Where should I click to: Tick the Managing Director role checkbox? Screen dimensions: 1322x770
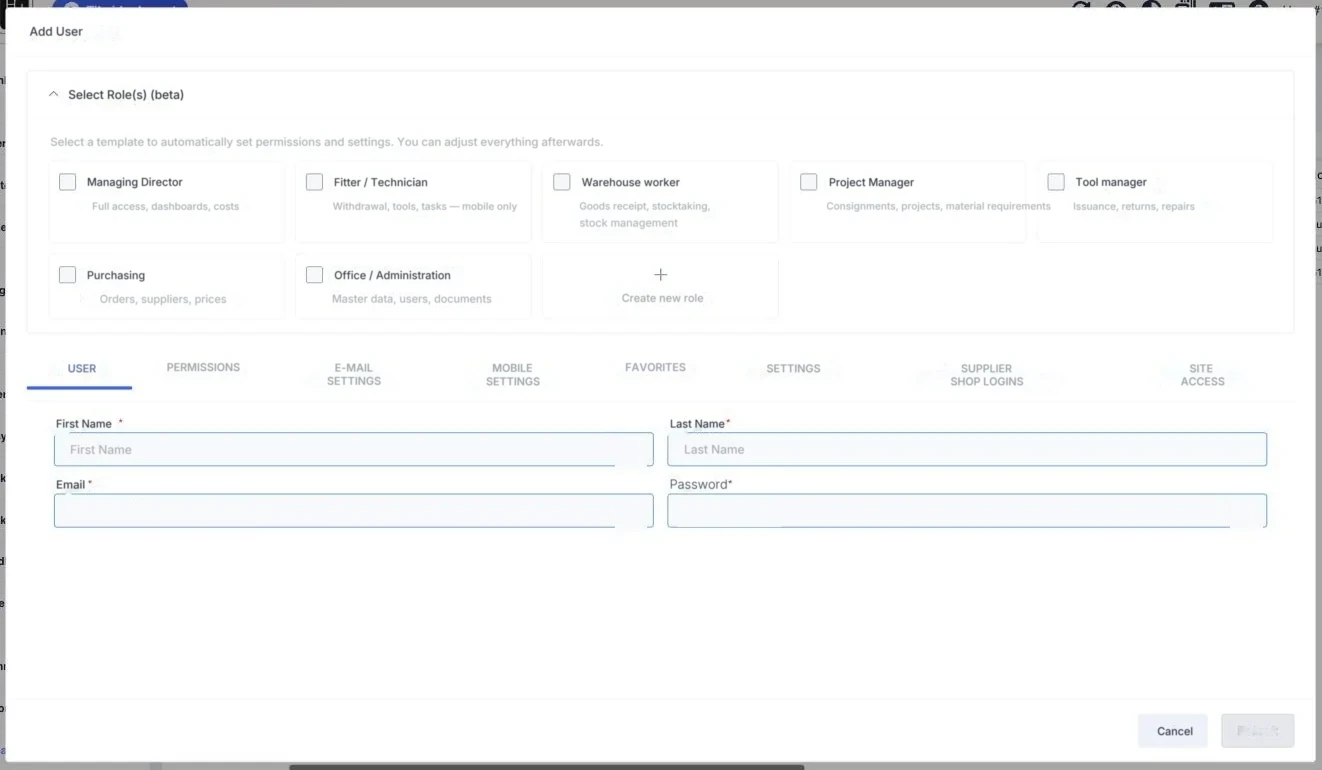point(68,182)
